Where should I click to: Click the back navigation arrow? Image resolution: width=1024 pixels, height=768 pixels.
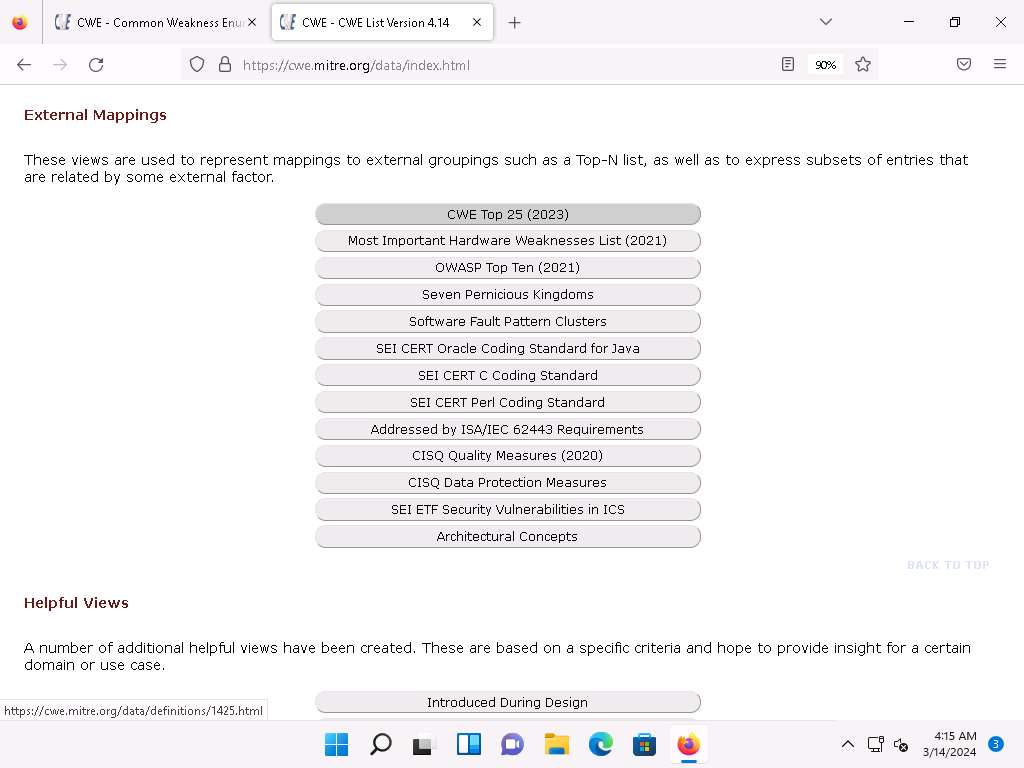(24, 65)
